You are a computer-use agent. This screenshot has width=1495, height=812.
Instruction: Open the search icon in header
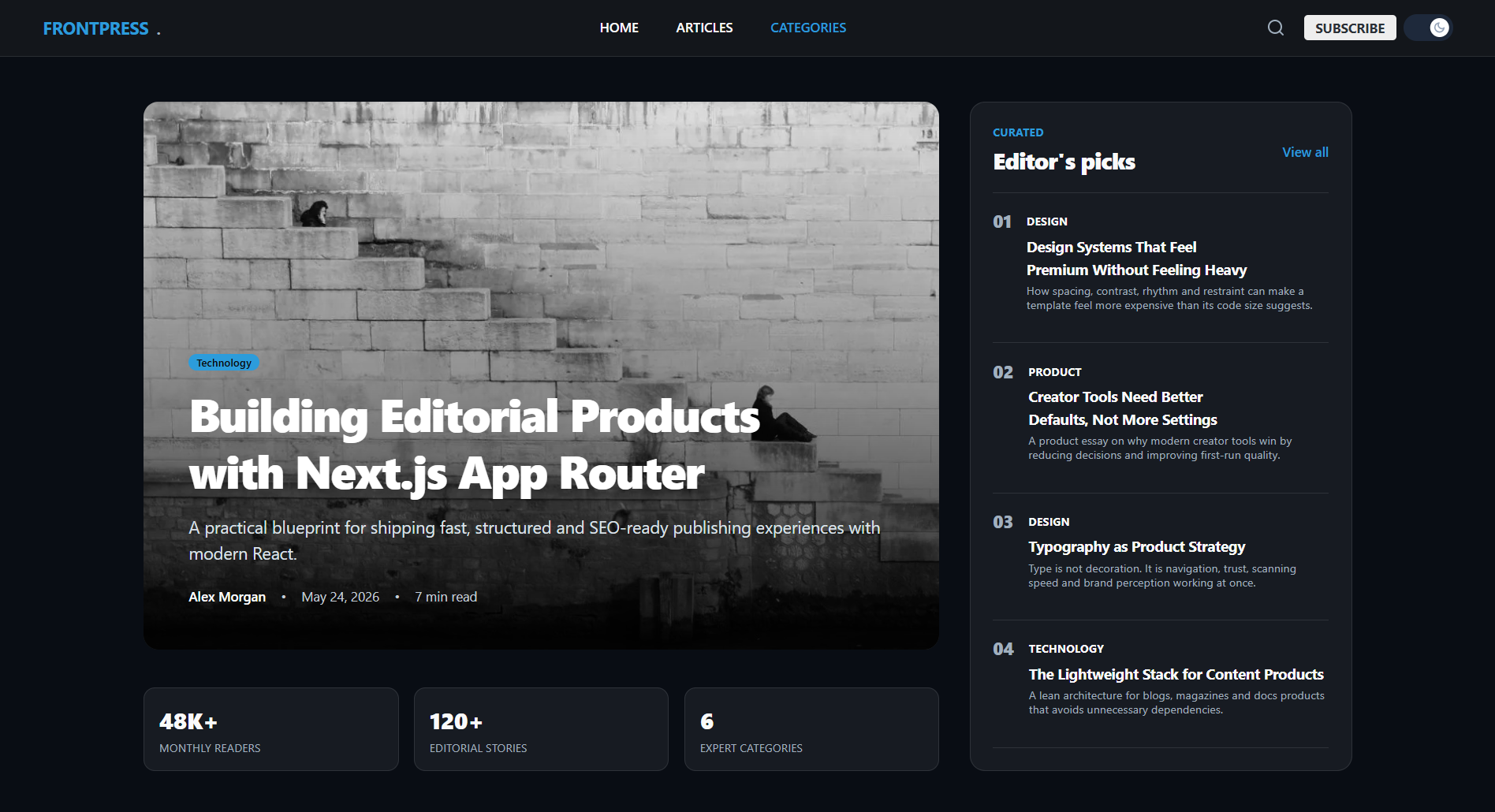(1275, 28)
